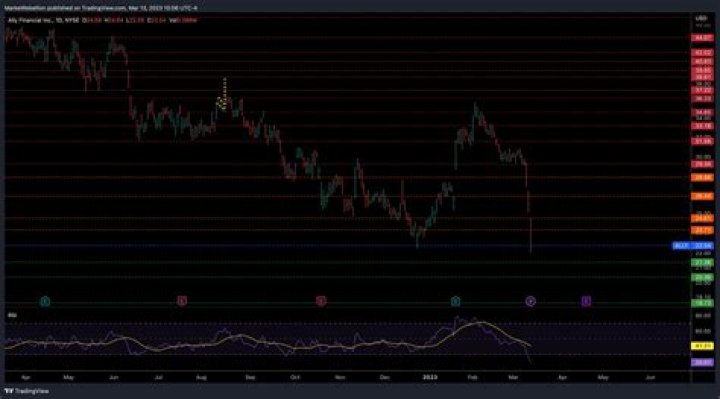Select the round purple event marker at March 2023
Image resolution: width=720 pixels, height=399 pixels.
coord(530,301)
